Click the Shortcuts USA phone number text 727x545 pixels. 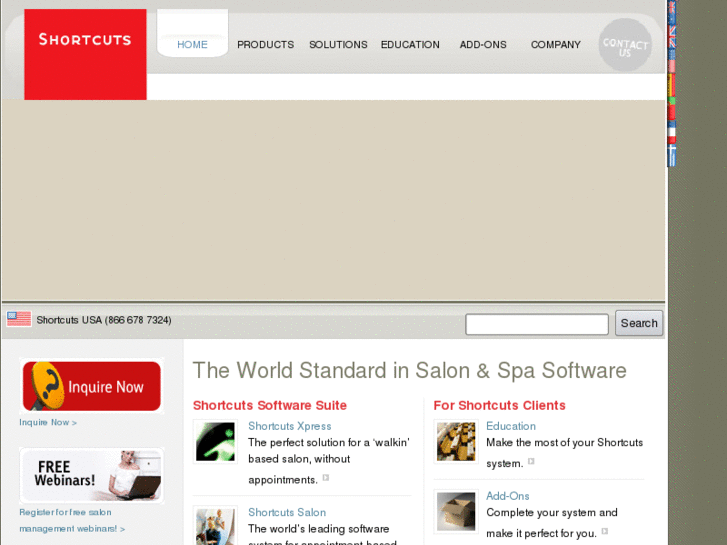point(104,320)
